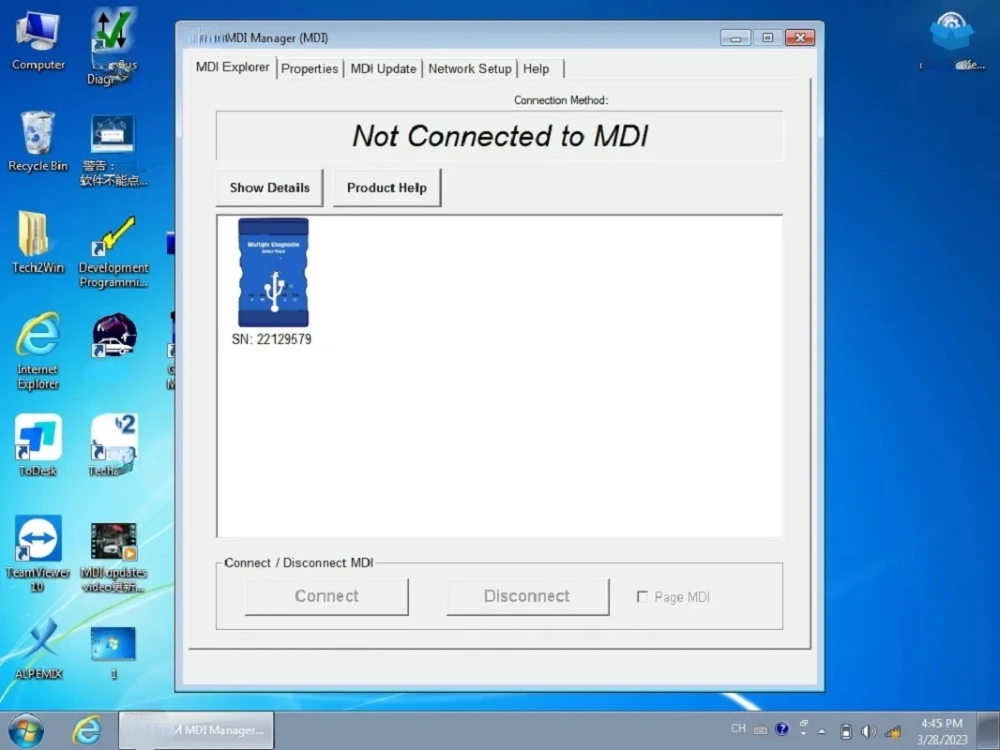
Task: Close the MDI Manager window
Action: click(800, 38)
